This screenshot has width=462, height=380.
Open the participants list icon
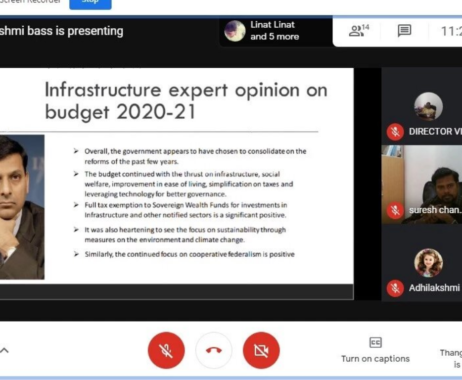[359, 31]
